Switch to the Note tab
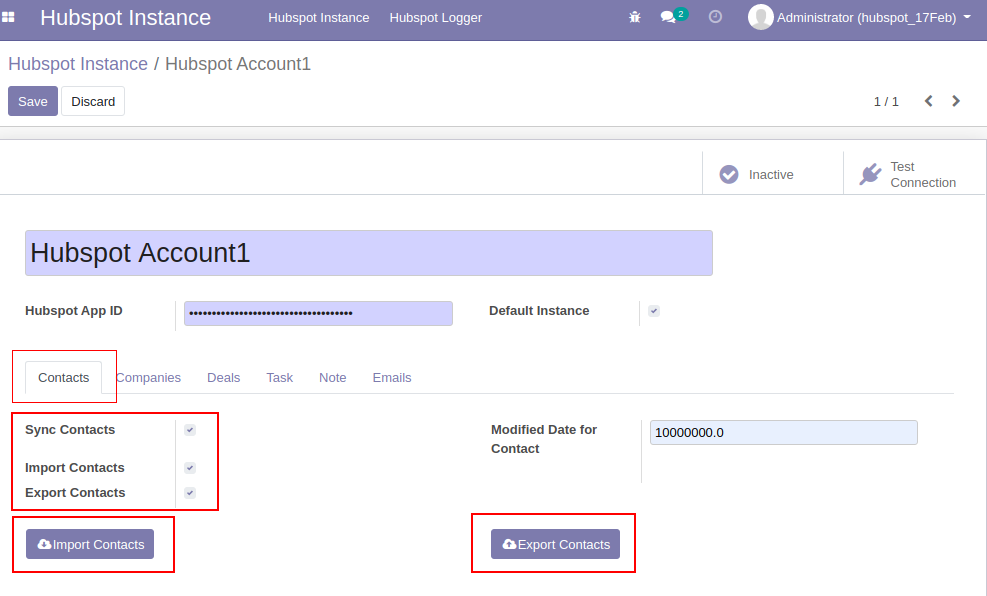 [x=332, y=378]
